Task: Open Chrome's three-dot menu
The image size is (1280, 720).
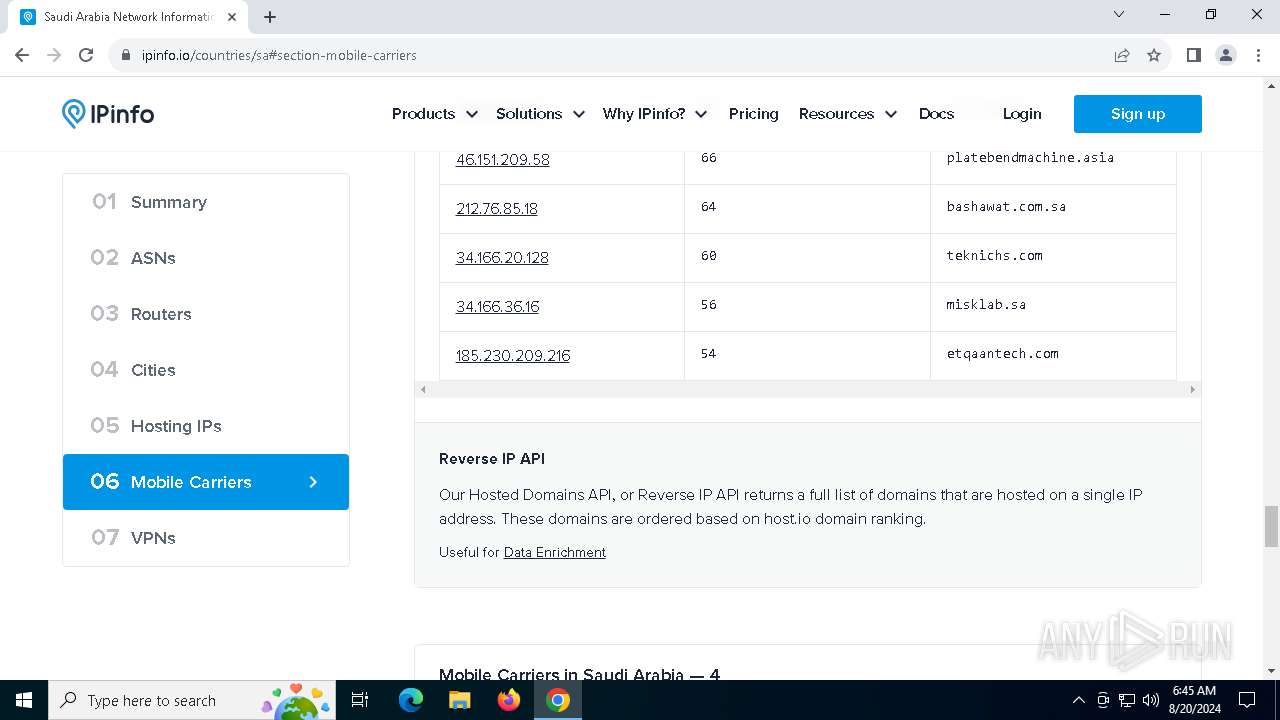Action: [x=1259, y=55]
